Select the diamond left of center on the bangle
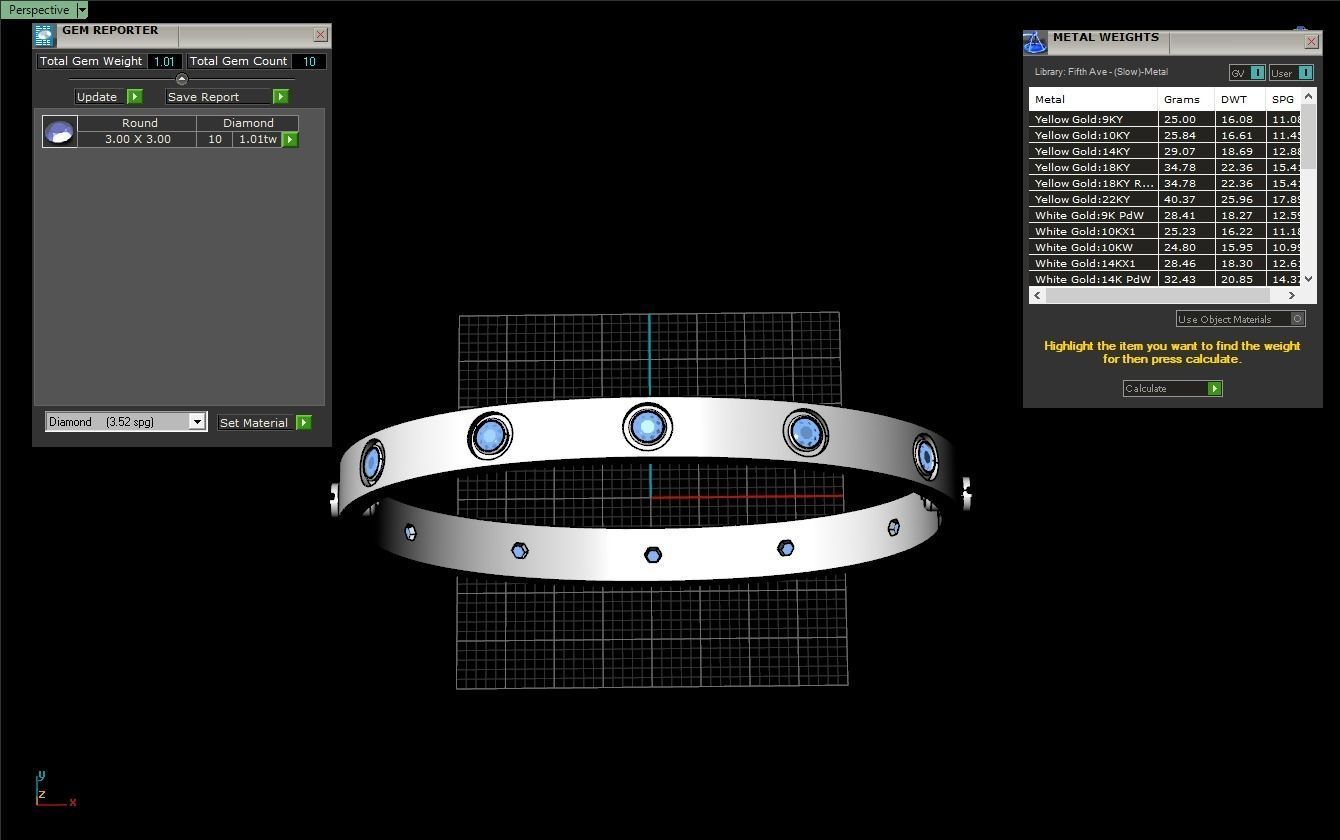The image size is (1340, 840). 490,435
